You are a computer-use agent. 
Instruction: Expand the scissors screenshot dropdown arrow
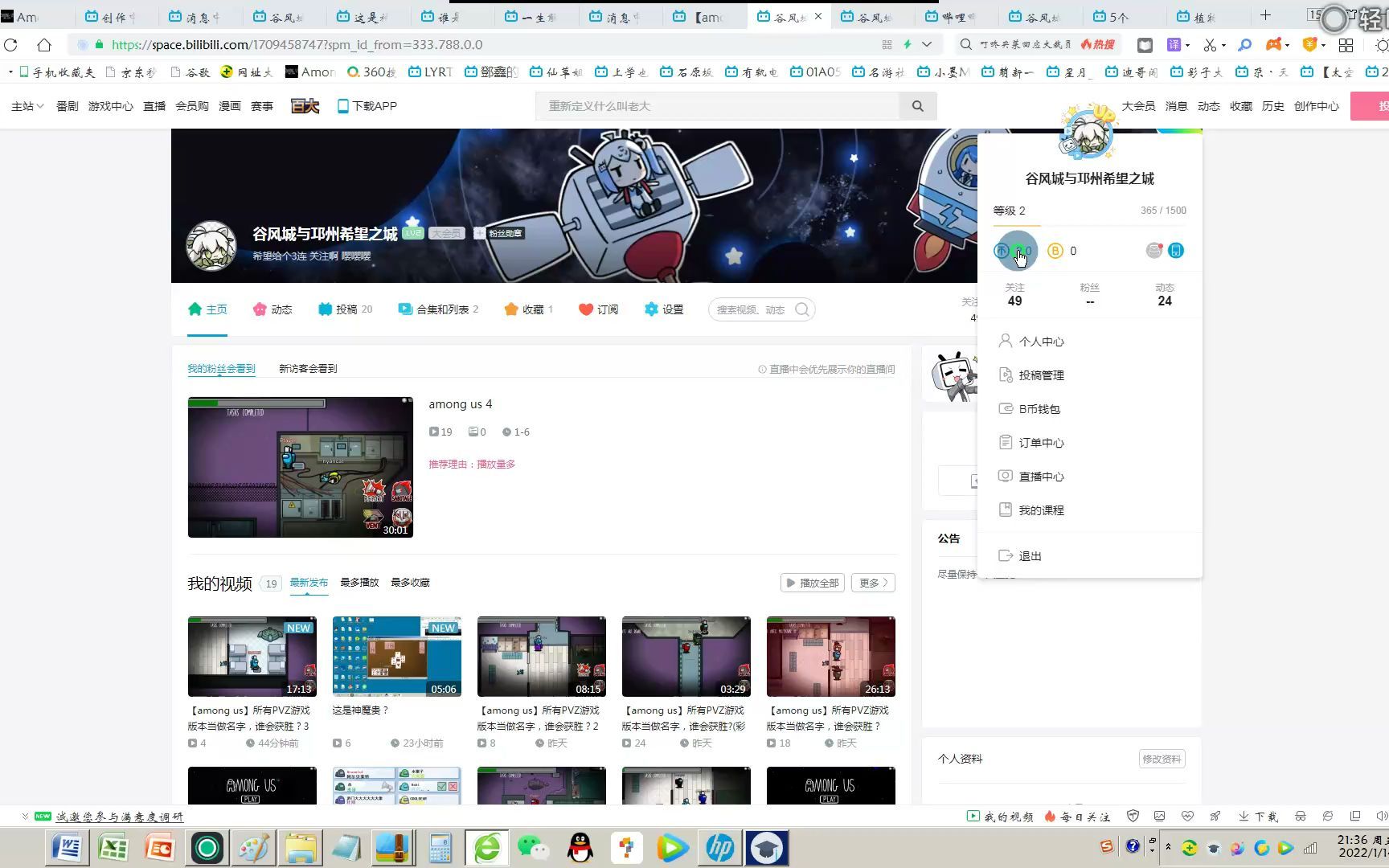(x=1223, y=45)
